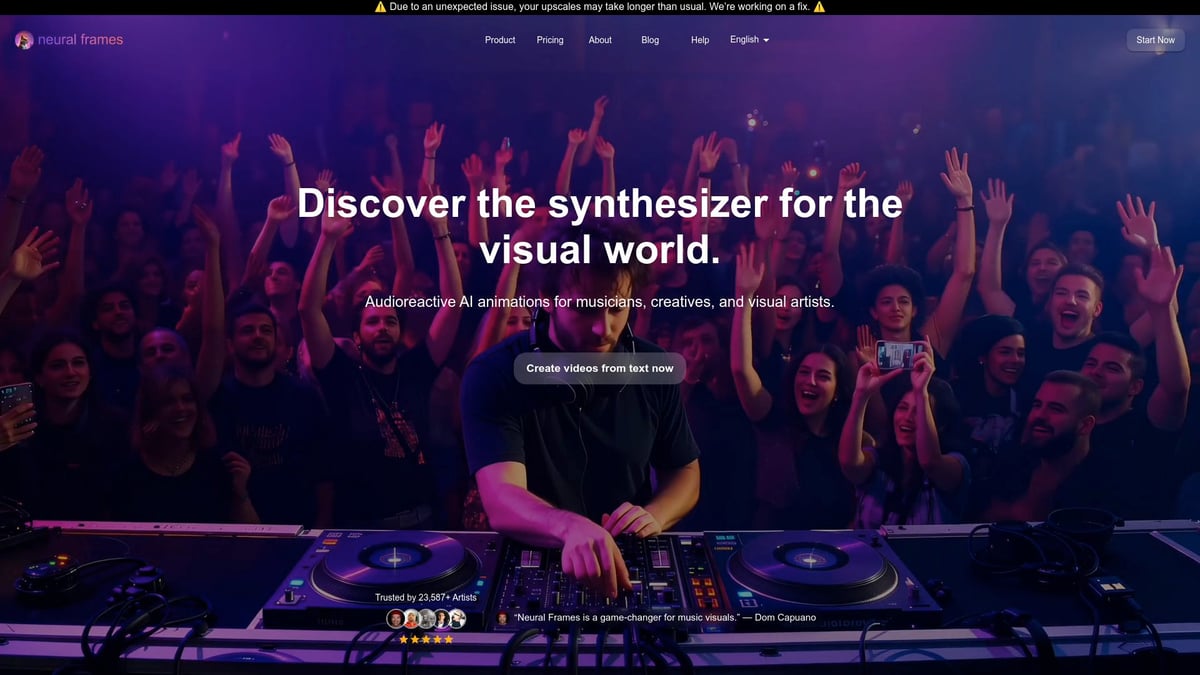Click the neural frames circular logo icon
The height and width of the screenshot is (675, 1200).
click(x=23, y=40)
